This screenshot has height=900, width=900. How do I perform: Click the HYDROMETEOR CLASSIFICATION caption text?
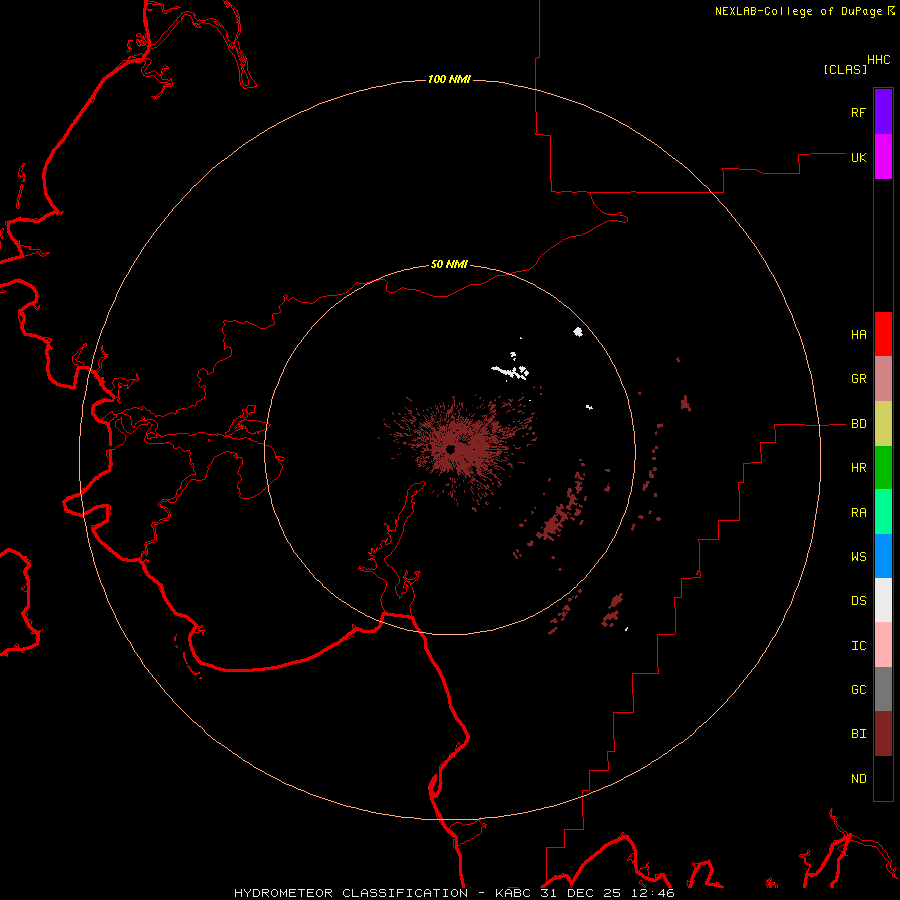click(x=351, y=893)
